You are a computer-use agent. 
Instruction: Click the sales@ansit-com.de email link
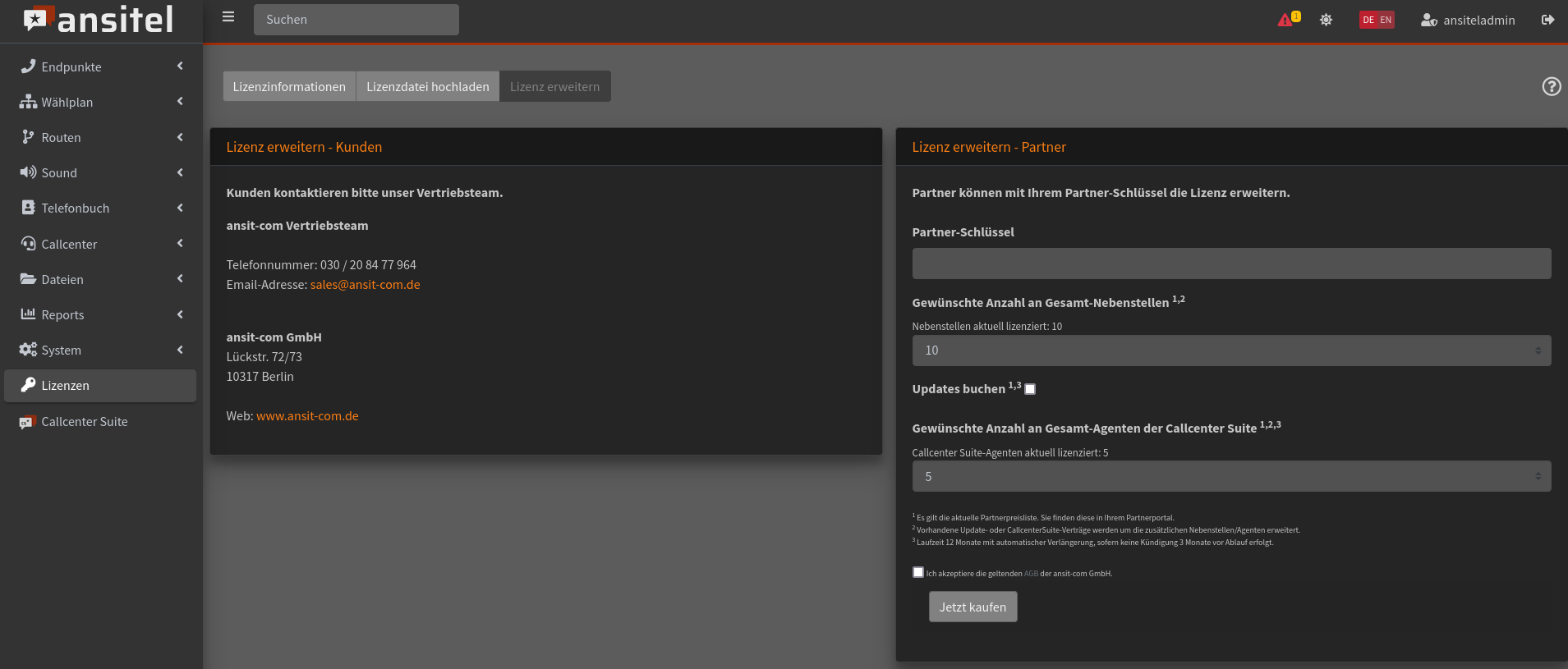[365, 285]
